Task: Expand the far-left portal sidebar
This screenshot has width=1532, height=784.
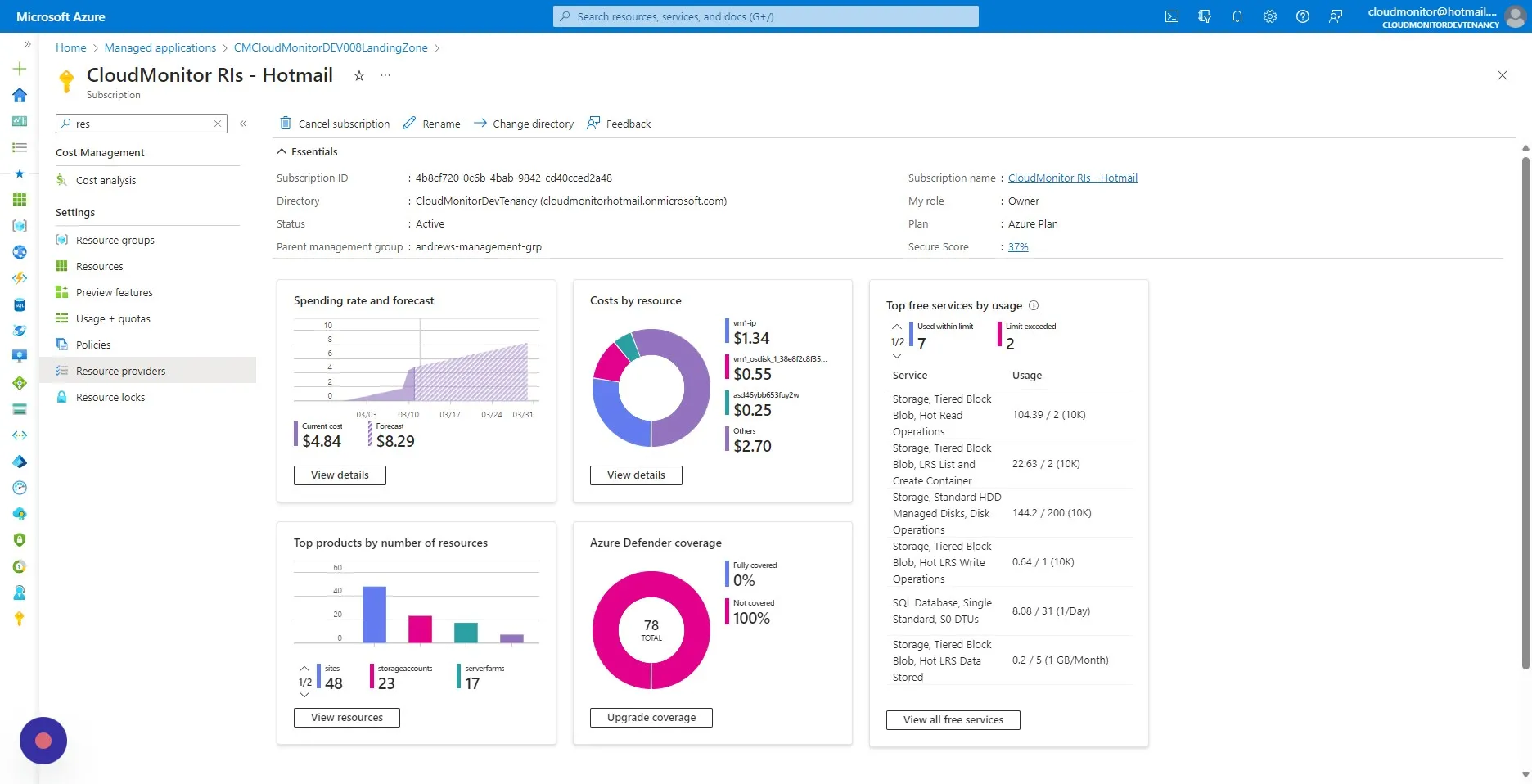Action: [x=27, y=44]
